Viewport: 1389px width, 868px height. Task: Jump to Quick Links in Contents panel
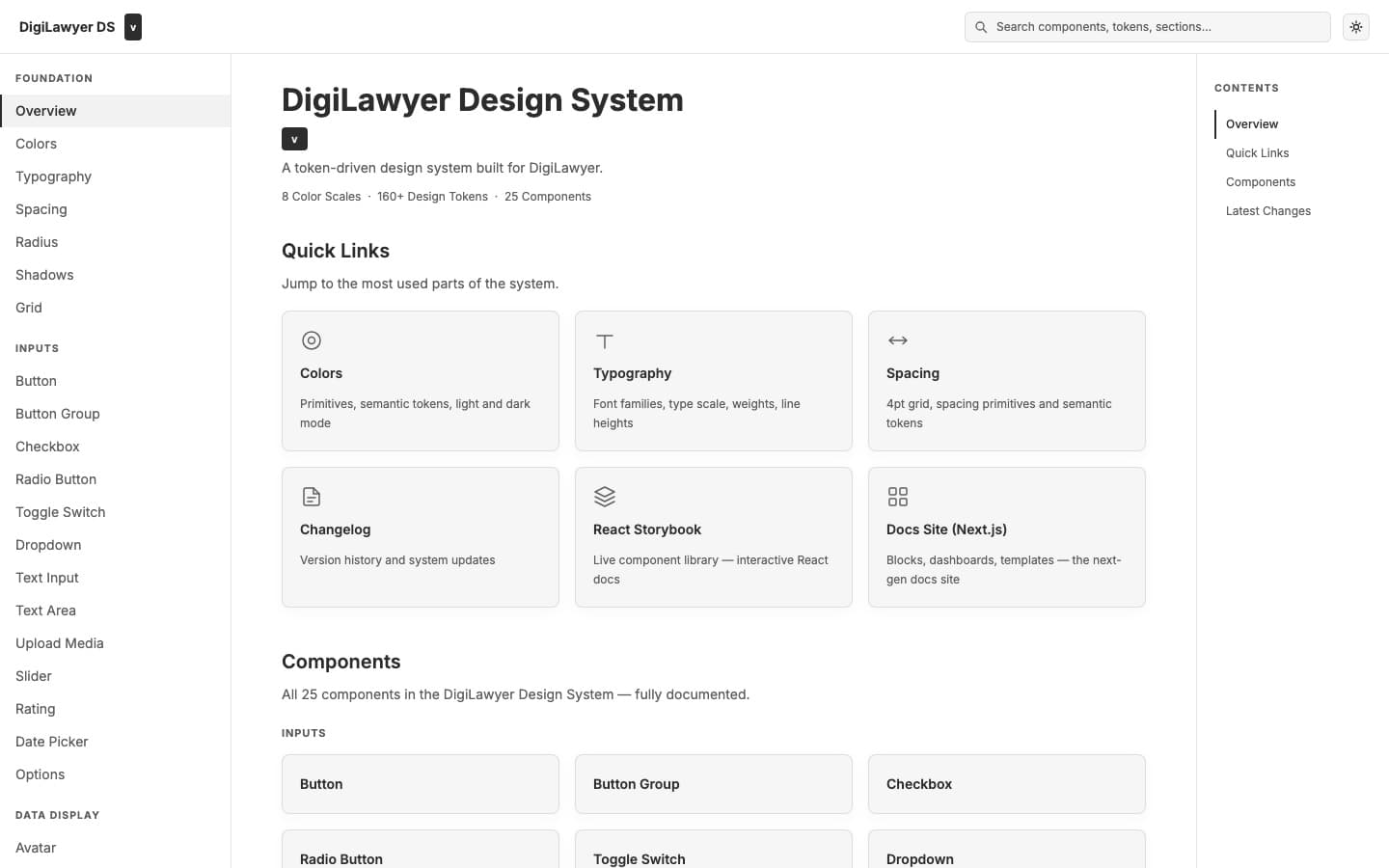1257,153
